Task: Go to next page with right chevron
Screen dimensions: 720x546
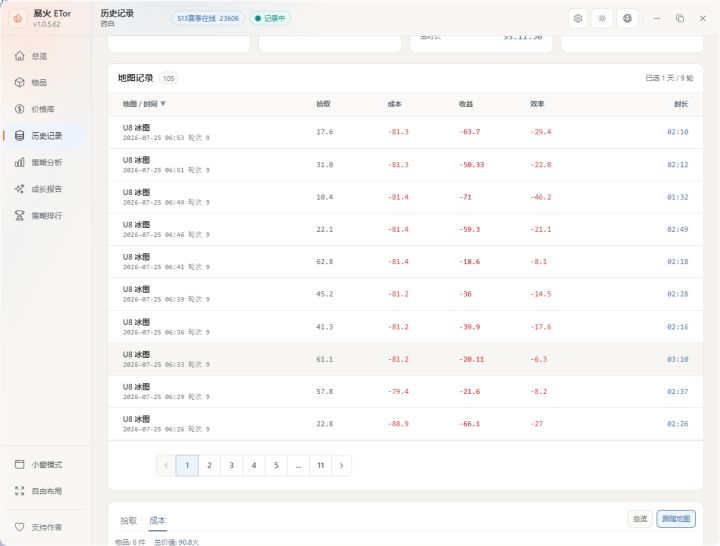Action: [341, 465]
